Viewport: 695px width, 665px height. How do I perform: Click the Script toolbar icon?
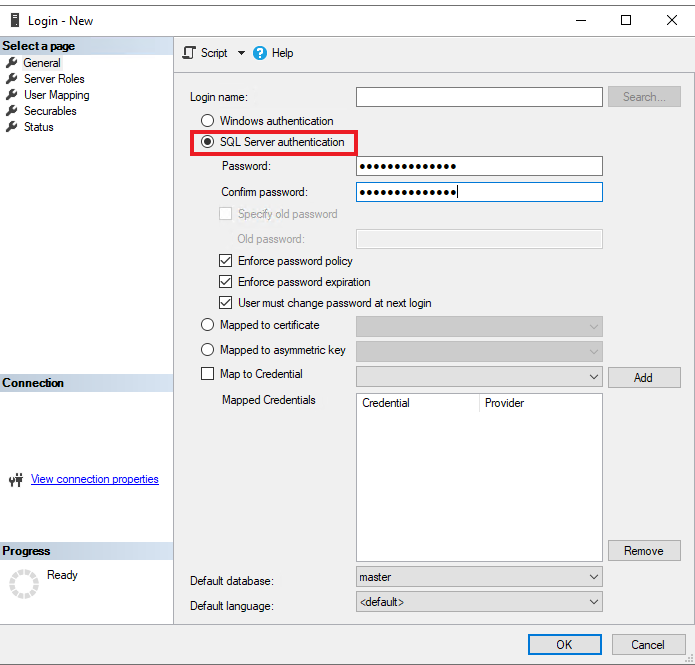pos(189,53)
